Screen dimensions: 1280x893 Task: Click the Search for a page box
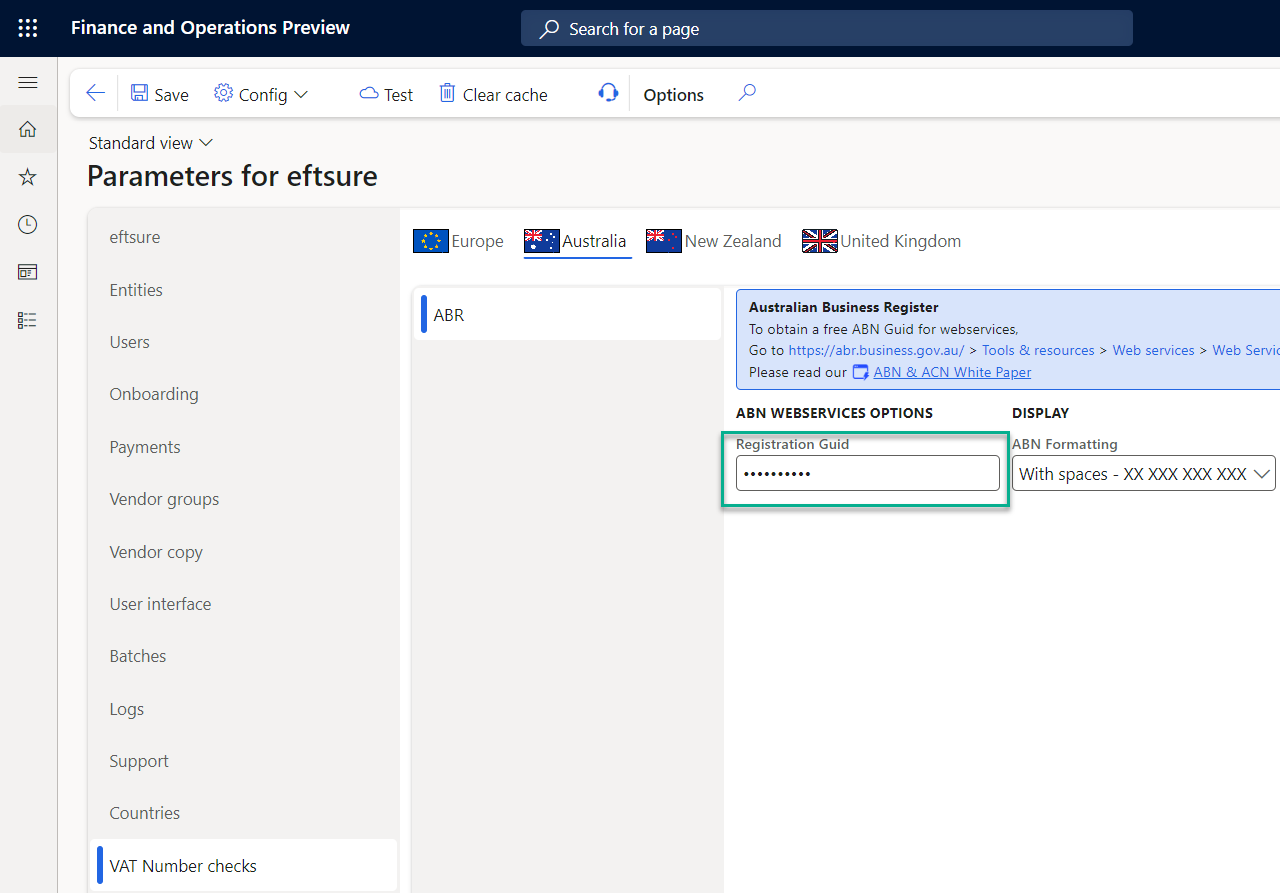click(826, 28)
